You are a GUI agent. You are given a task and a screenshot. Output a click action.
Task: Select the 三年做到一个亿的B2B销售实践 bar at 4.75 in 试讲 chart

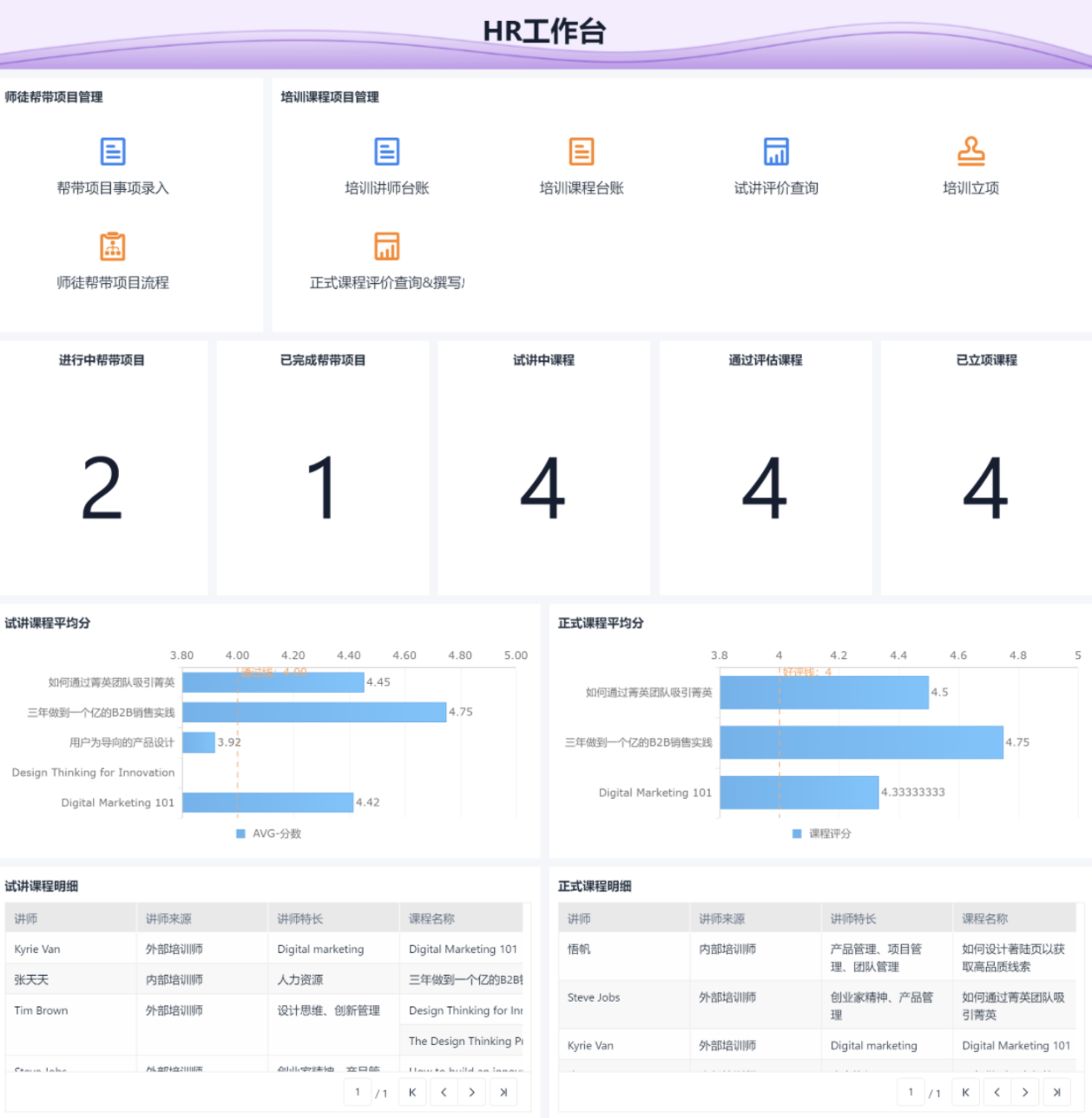click(314, 713)
